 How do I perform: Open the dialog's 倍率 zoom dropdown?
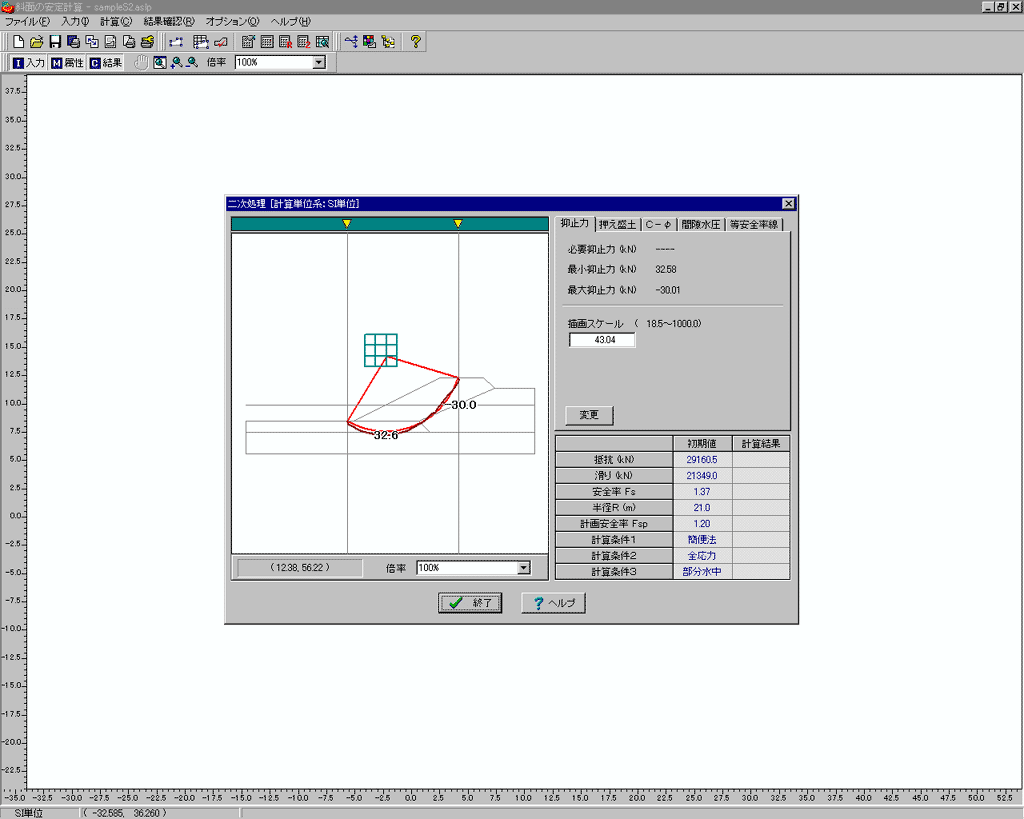click(x=522, y=568)
